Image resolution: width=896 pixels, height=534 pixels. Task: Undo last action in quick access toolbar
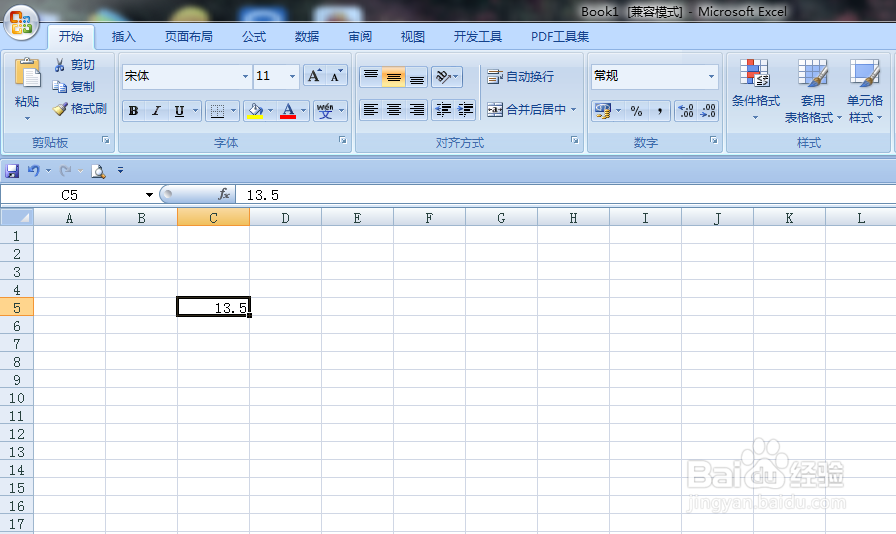[x=34, y=170]
